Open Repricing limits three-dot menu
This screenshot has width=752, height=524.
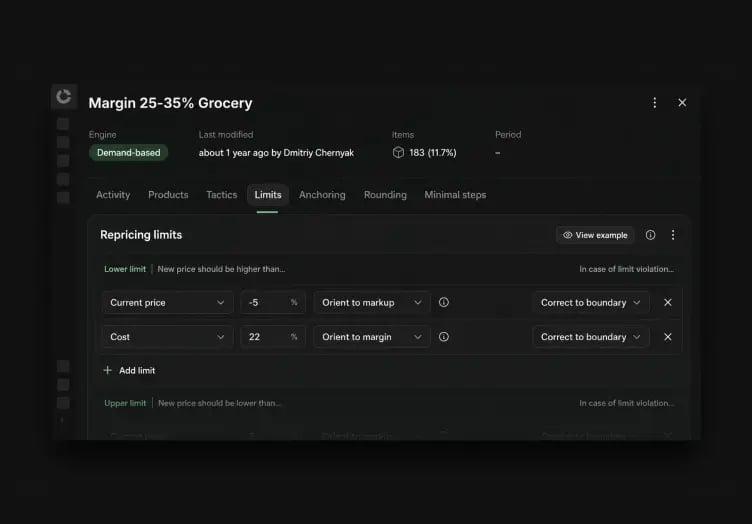[673, 235]
